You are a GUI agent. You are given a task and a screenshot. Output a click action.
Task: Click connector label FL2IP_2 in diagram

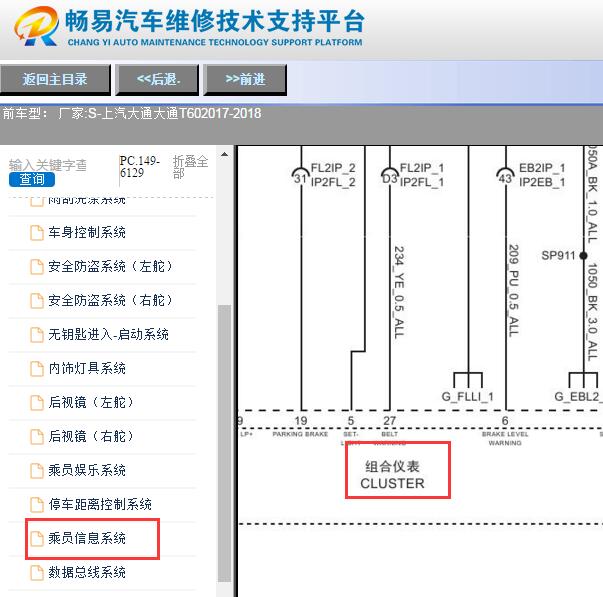[x=333, y=168]
